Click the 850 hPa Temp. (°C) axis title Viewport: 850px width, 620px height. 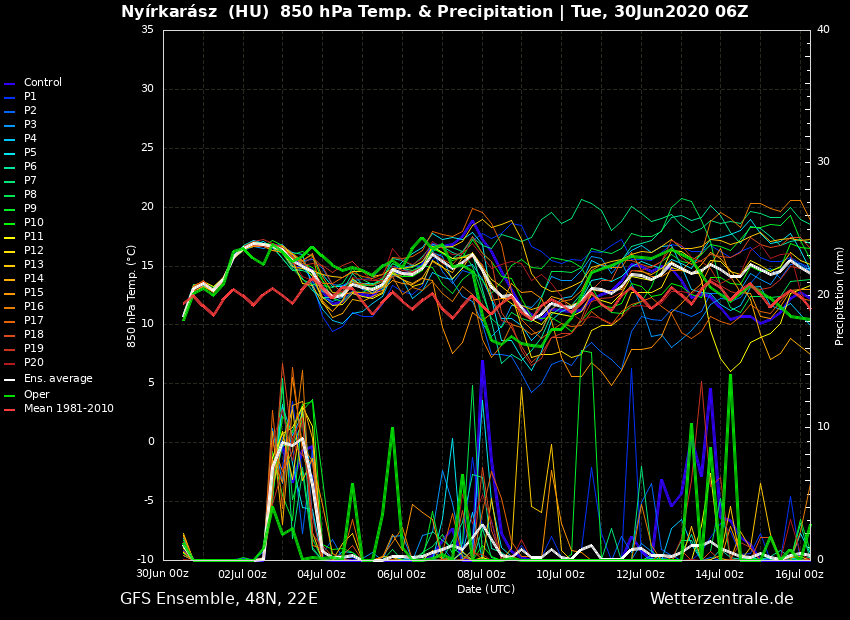tap(131, 296)
